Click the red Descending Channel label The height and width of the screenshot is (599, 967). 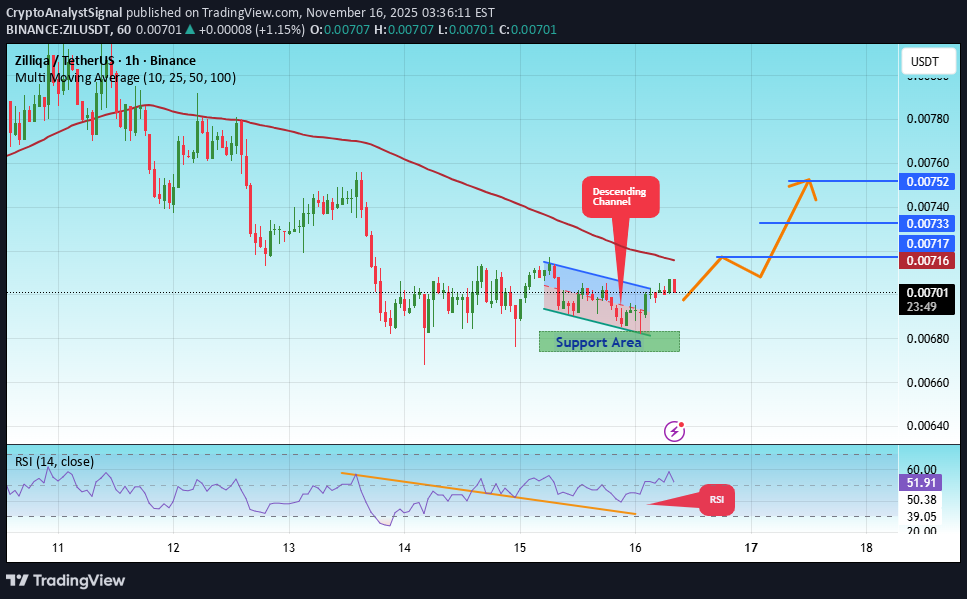coord(619,197)
